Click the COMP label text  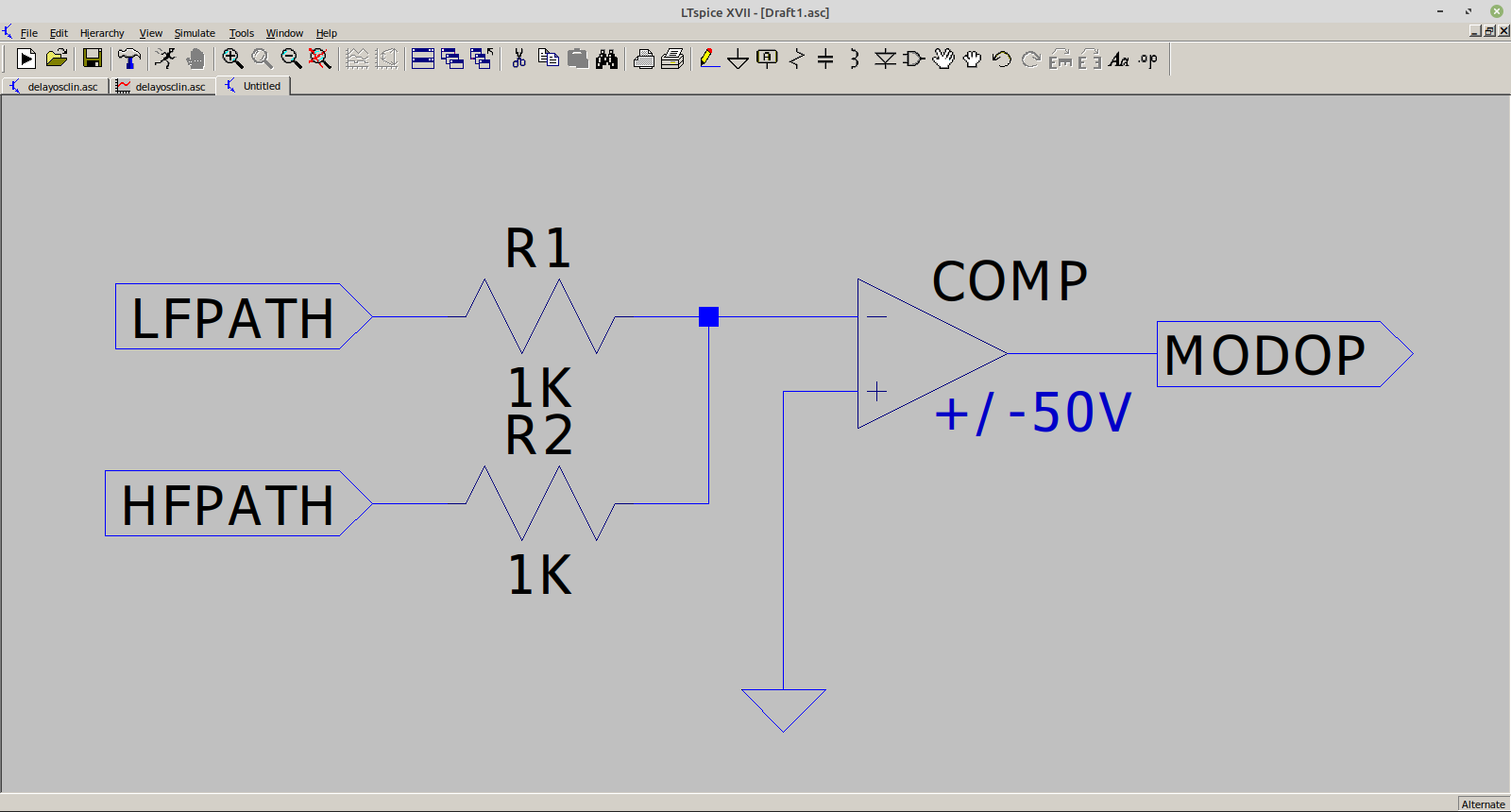[1010, 281]
